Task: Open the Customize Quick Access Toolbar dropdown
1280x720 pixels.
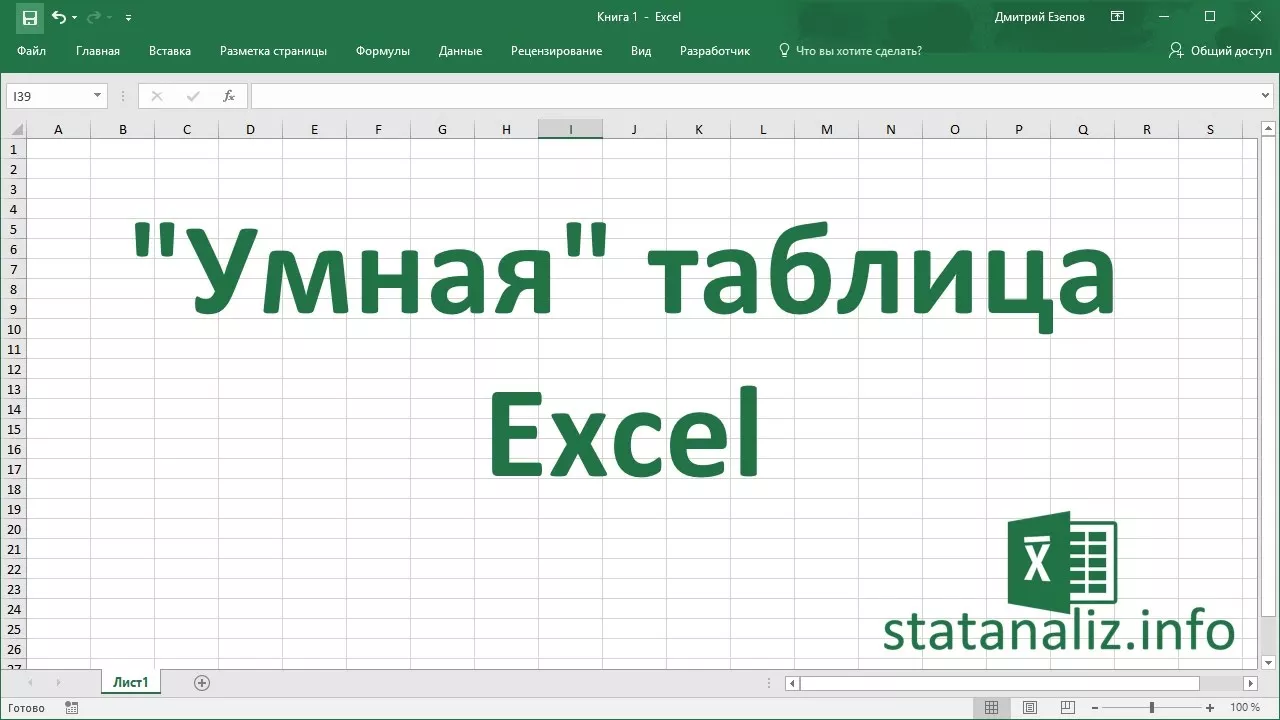Action: pos(128,18)
